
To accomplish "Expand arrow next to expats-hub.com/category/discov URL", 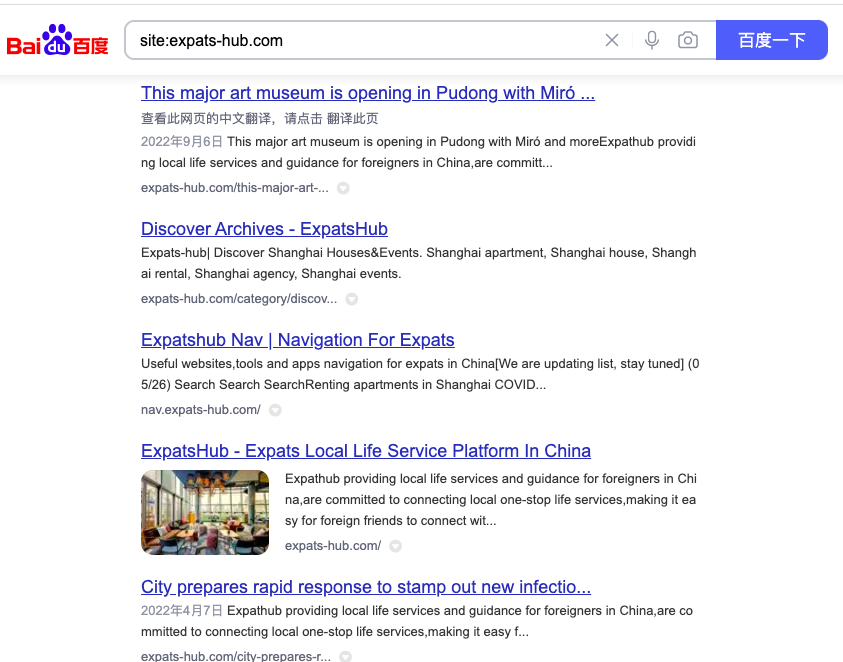I will pos(352,299).
